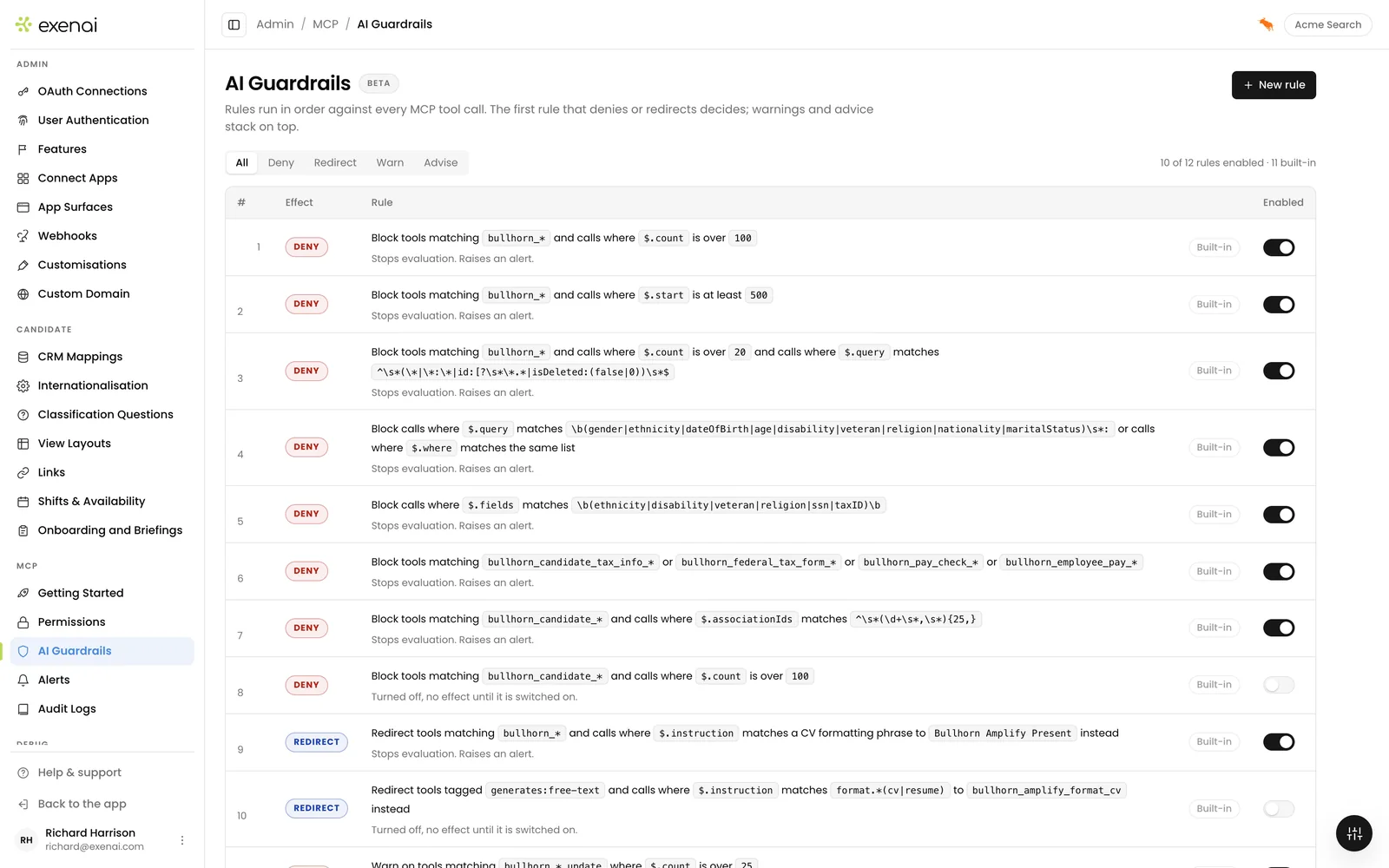Click the exenai logo icon

23,24
